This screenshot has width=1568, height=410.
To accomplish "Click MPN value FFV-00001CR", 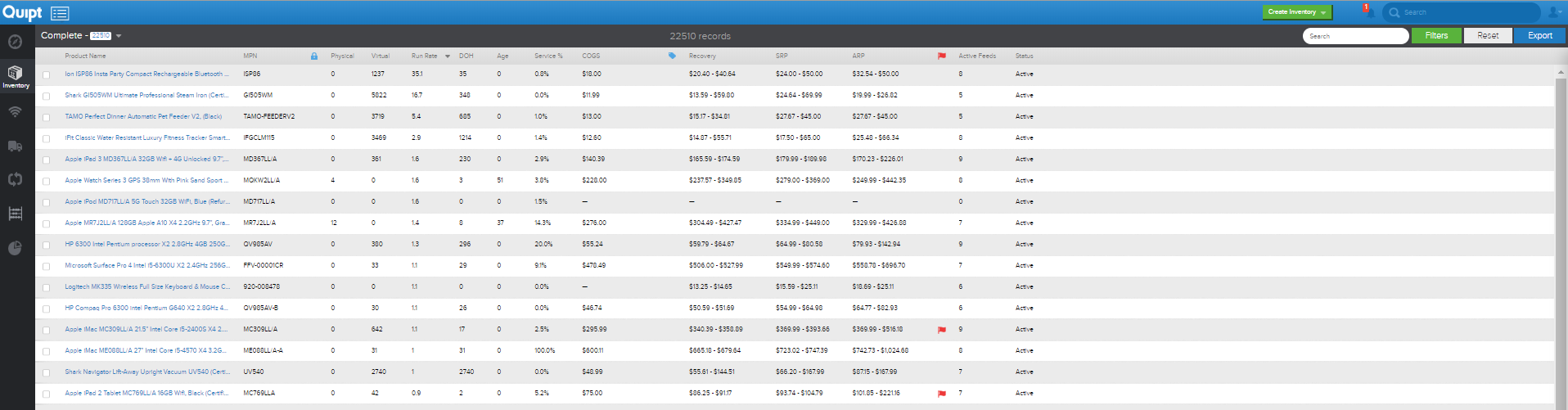I will click(x=263, y=265).
